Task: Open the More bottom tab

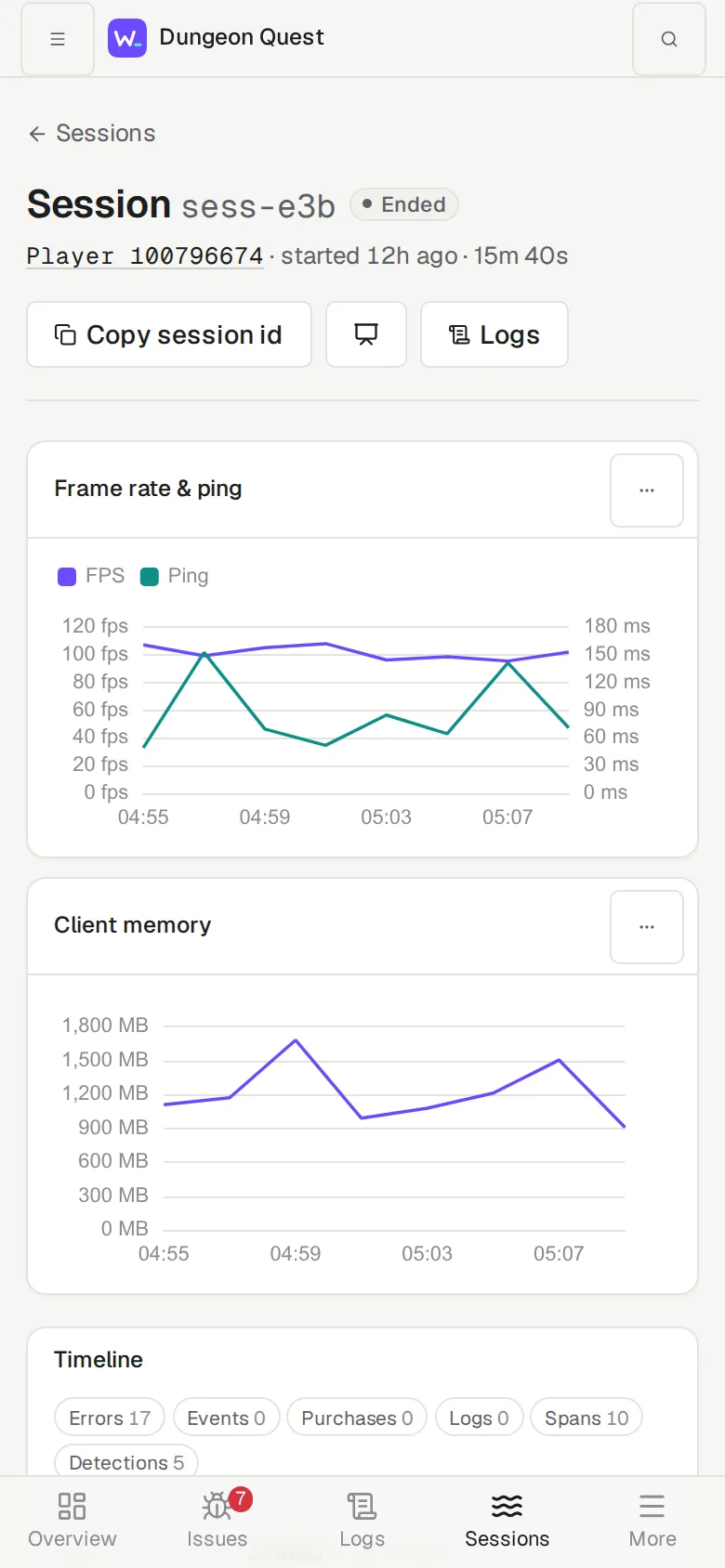Action: pos(652,1522)
